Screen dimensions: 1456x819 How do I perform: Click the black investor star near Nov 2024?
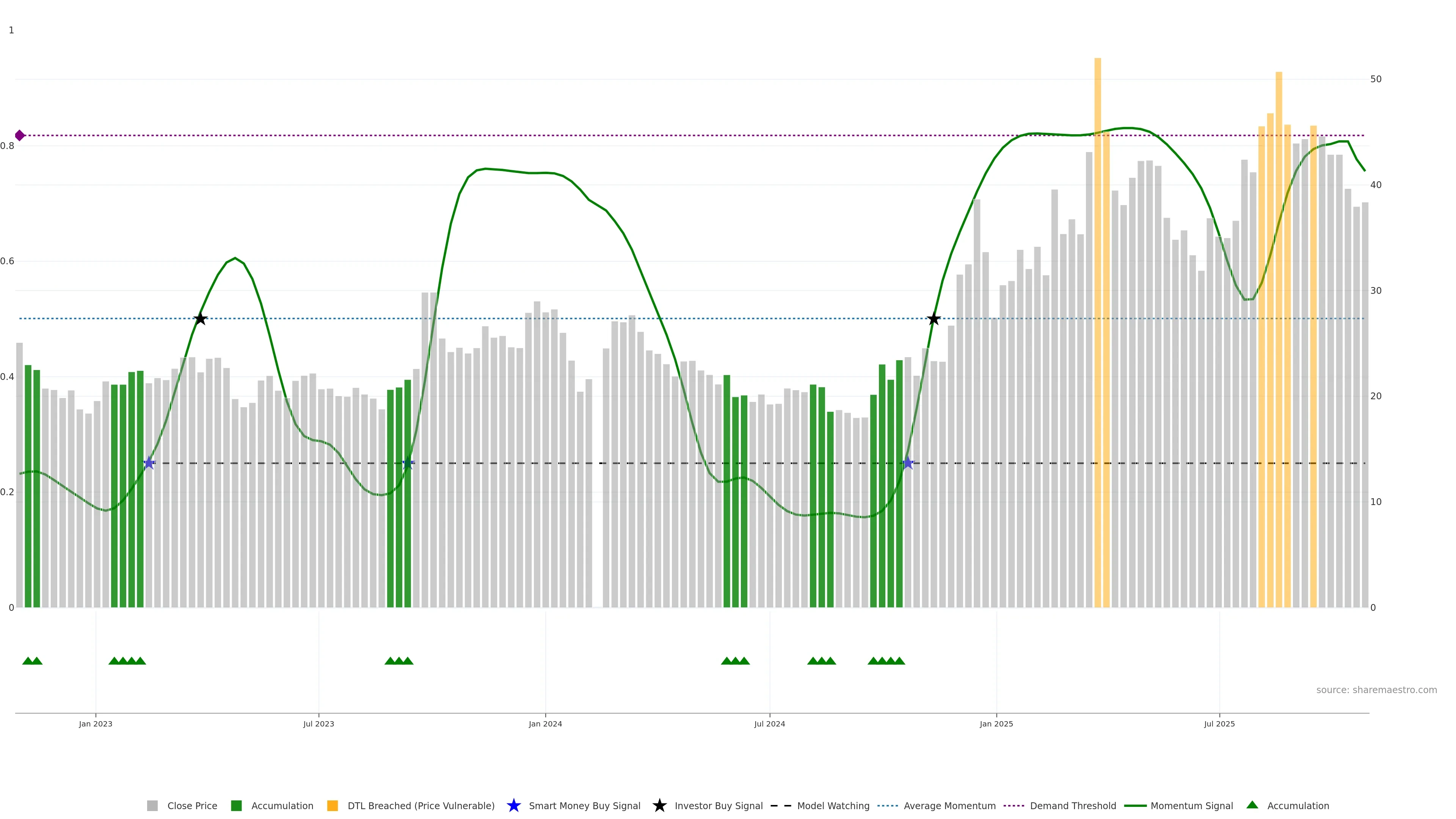click(934, 319)
